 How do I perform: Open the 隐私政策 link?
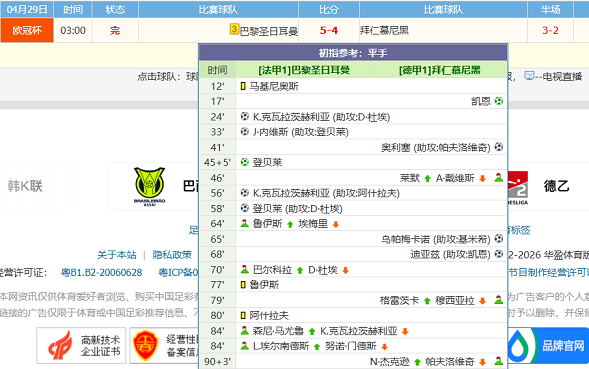coord(172,255)
